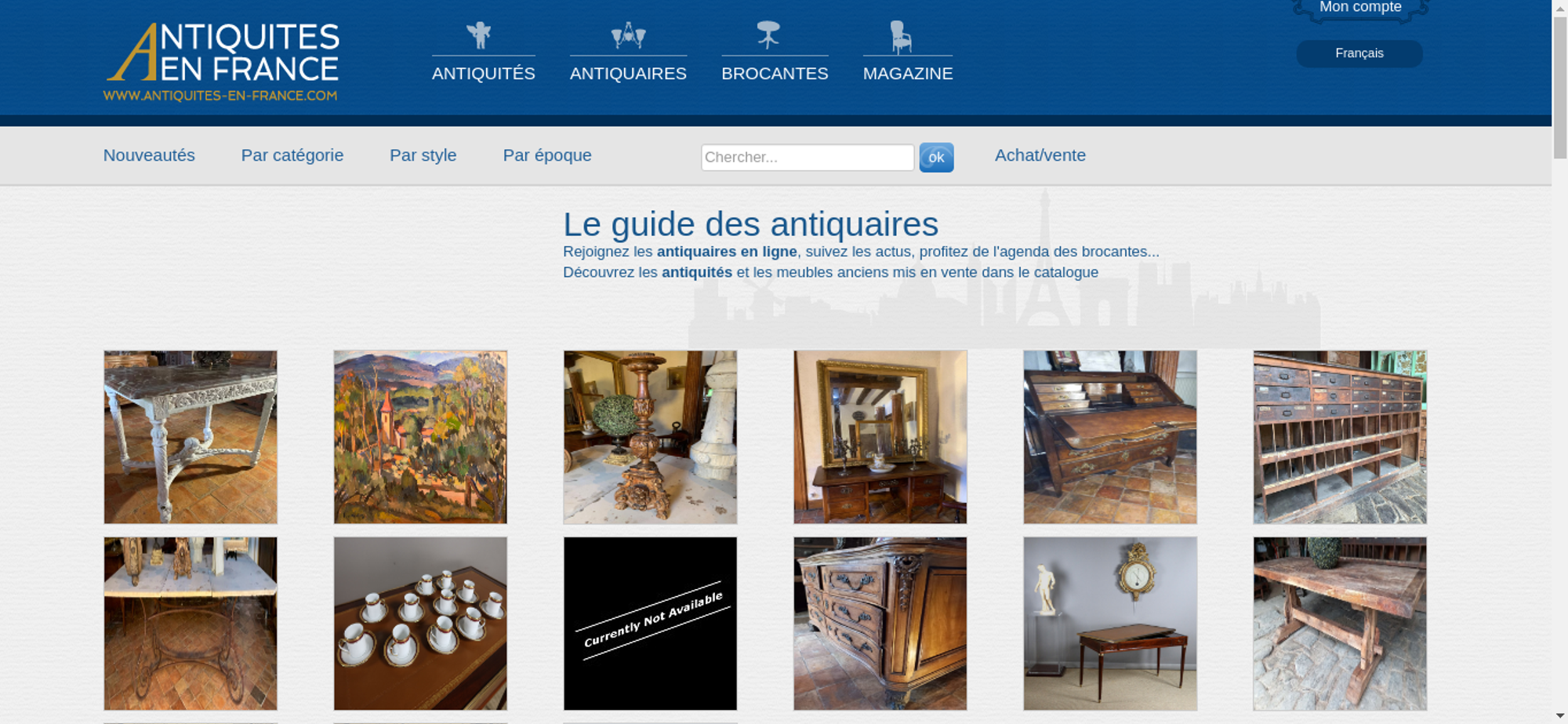This screenshot has width=1568, height=724.
Task: Open the wooden pigeonhole cabinet thumbnail
Action: click(1340, 437)
